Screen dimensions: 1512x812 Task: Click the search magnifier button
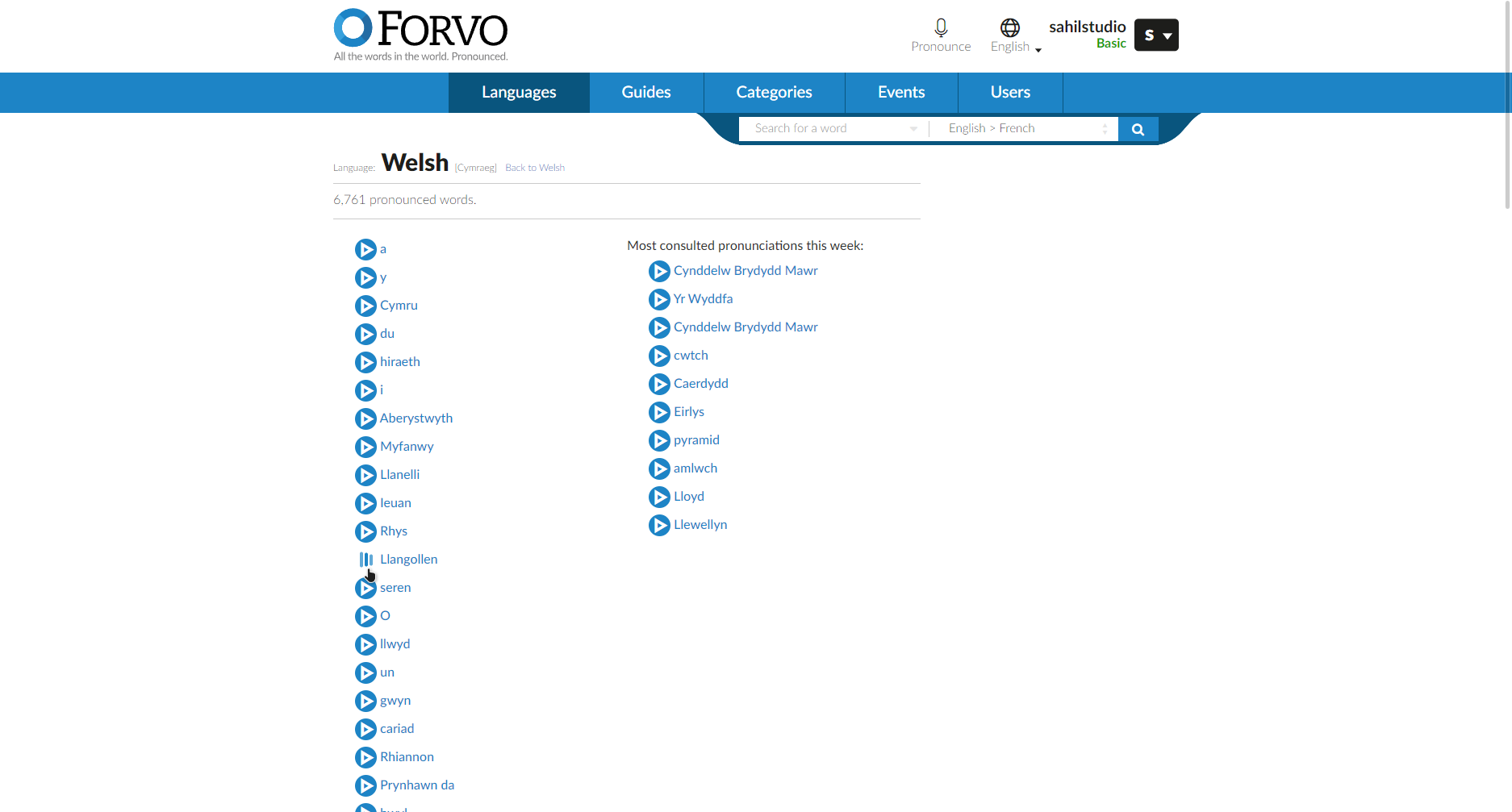click(1138, 128)
